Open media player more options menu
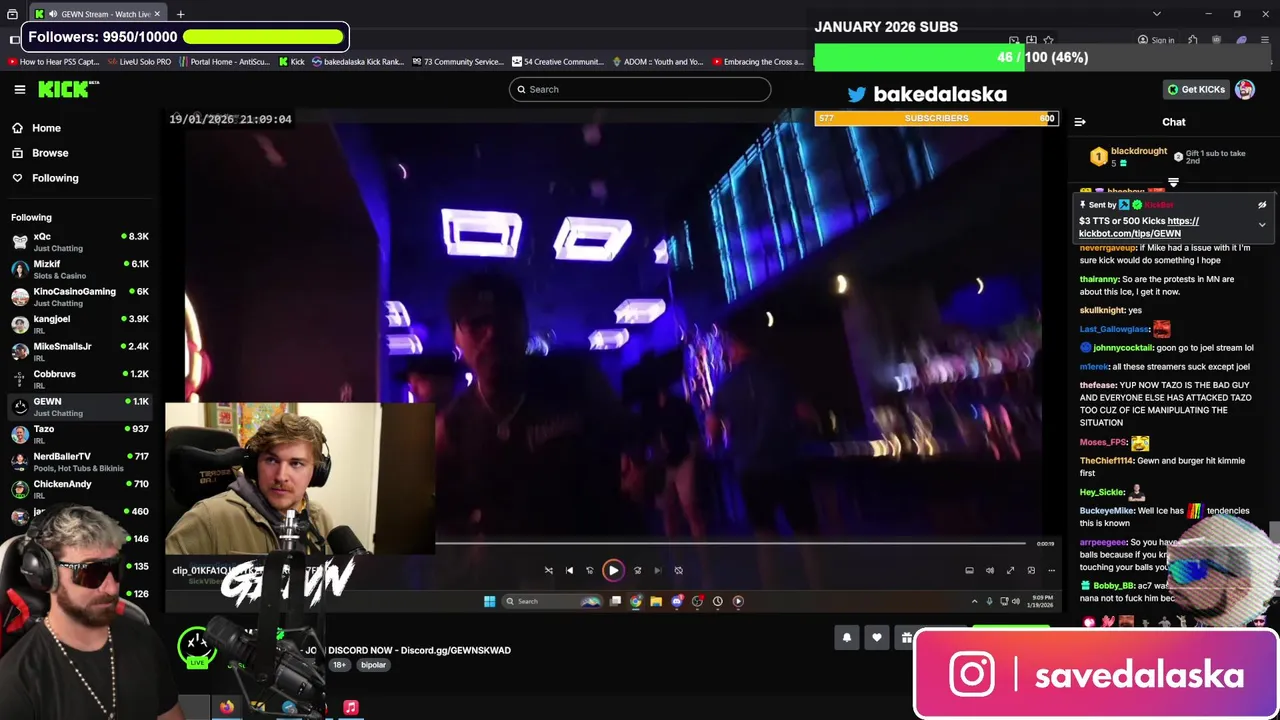The height and width of the screenshot is (720, 1280). click(1051, 570)
